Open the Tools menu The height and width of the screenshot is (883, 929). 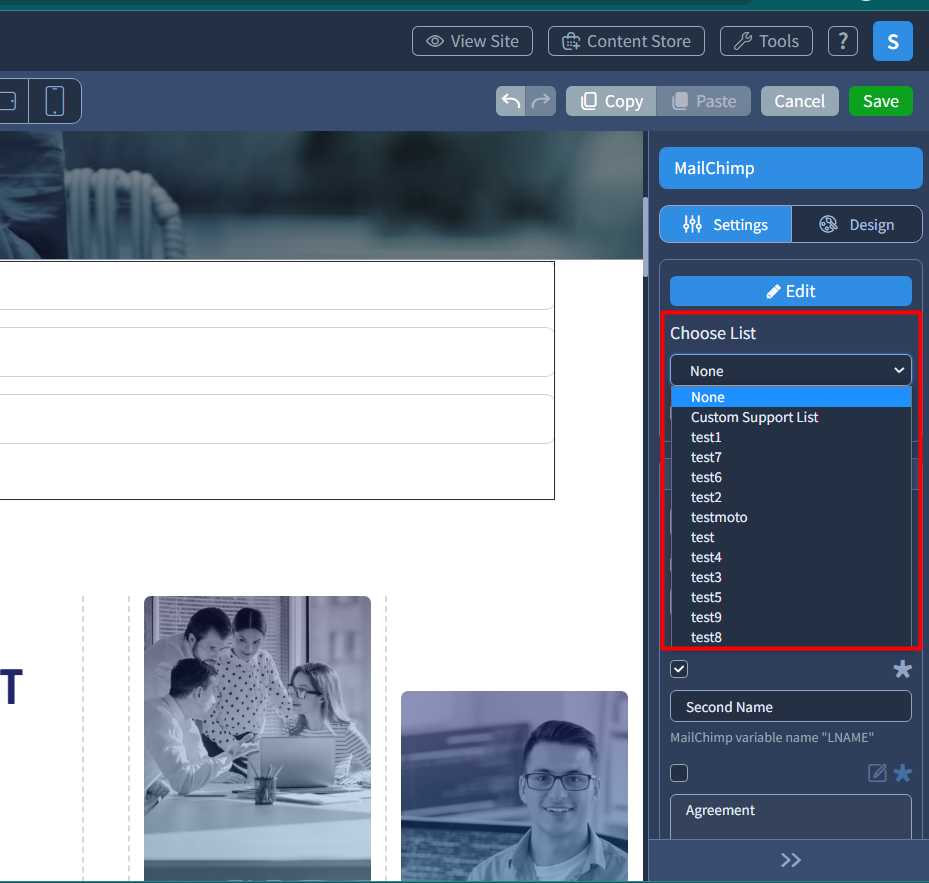[x=766, y=41]
